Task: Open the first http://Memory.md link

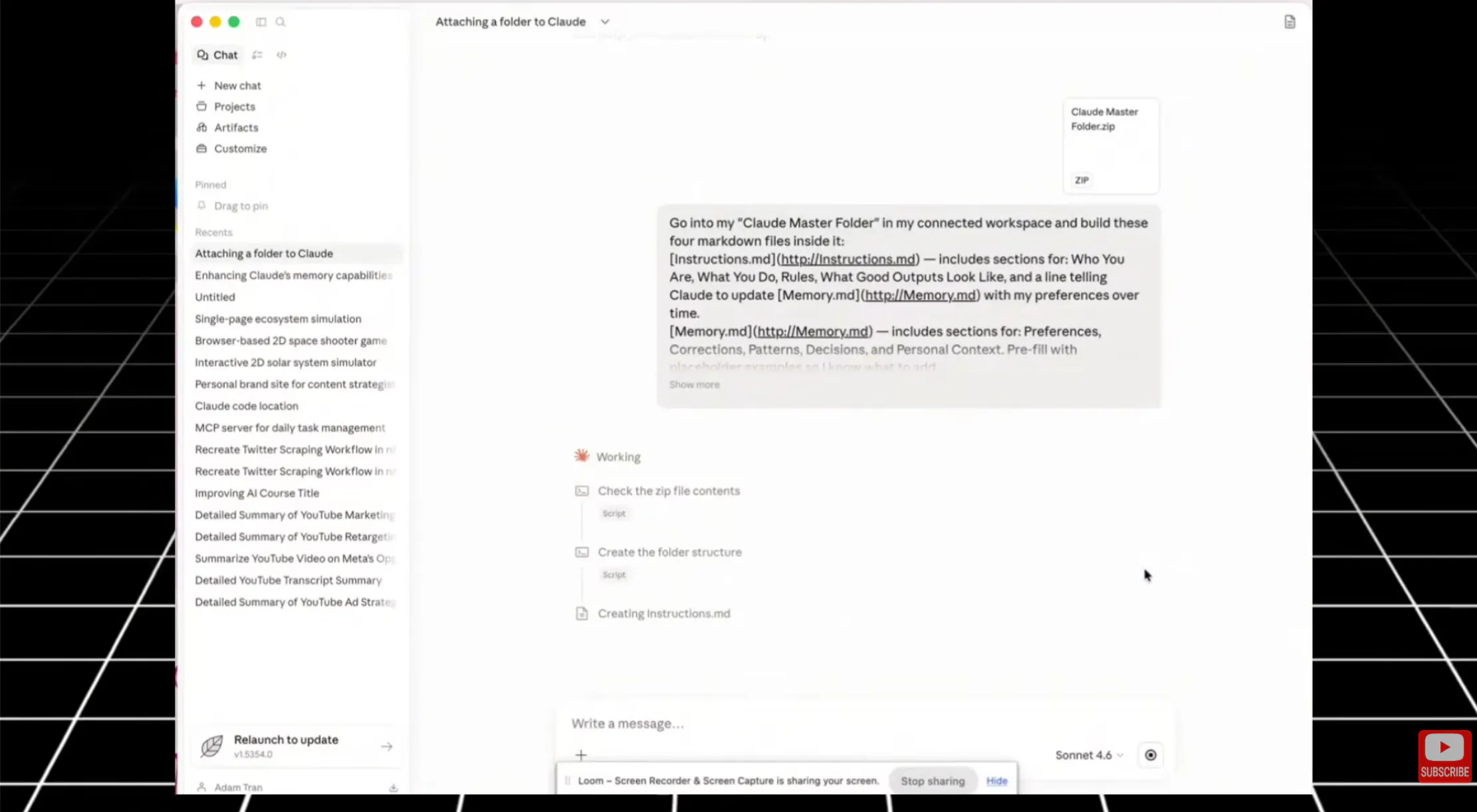Action: tap(921, 295)
